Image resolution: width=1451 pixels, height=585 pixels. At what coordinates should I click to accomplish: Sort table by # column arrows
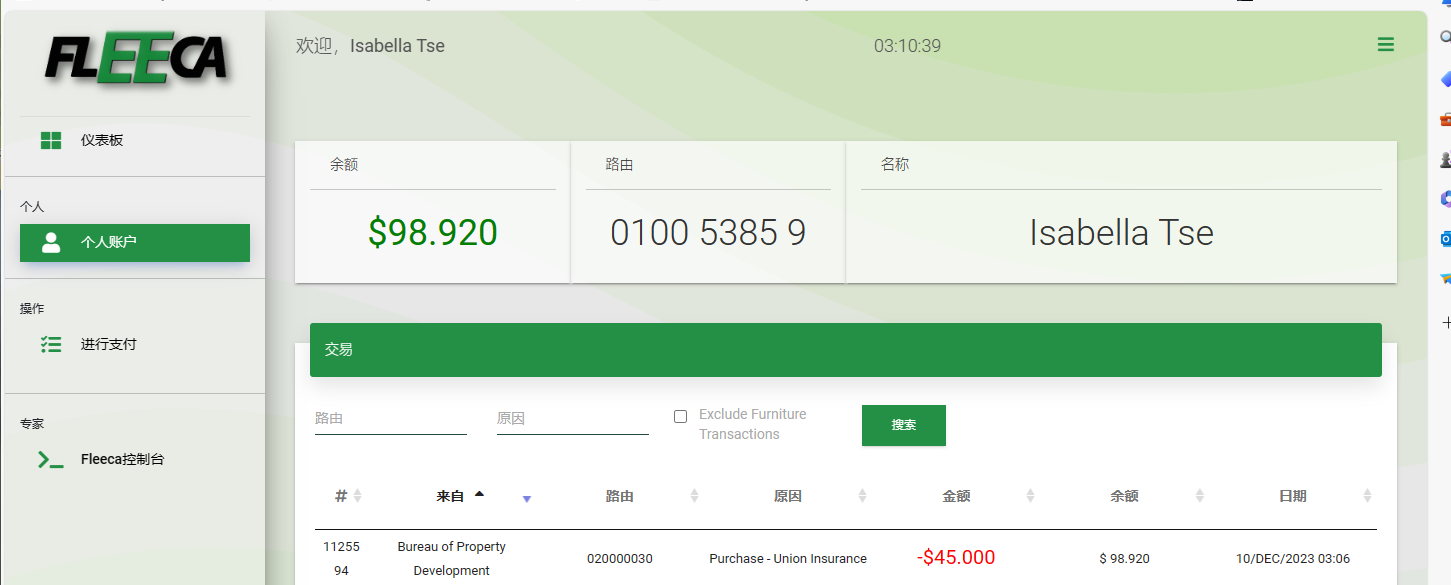click(x=357, y=496)
